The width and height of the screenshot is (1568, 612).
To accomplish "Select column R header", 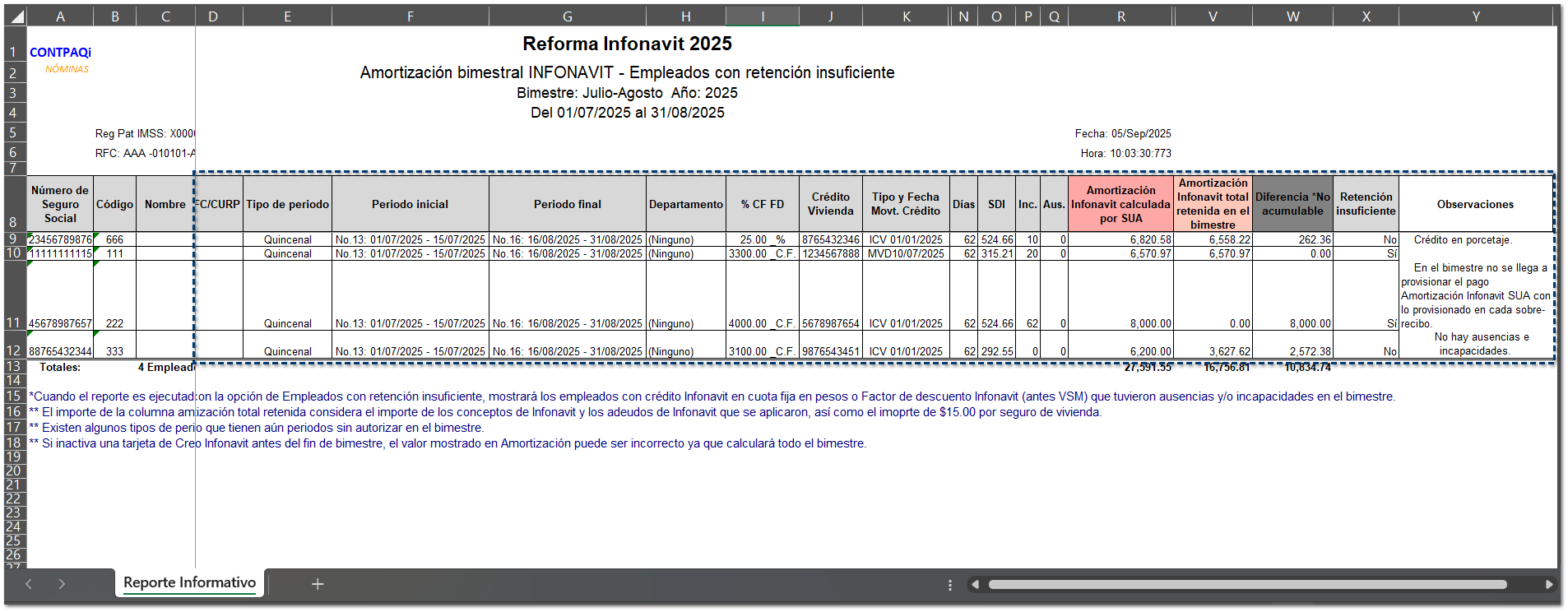I will [1120, 16].
